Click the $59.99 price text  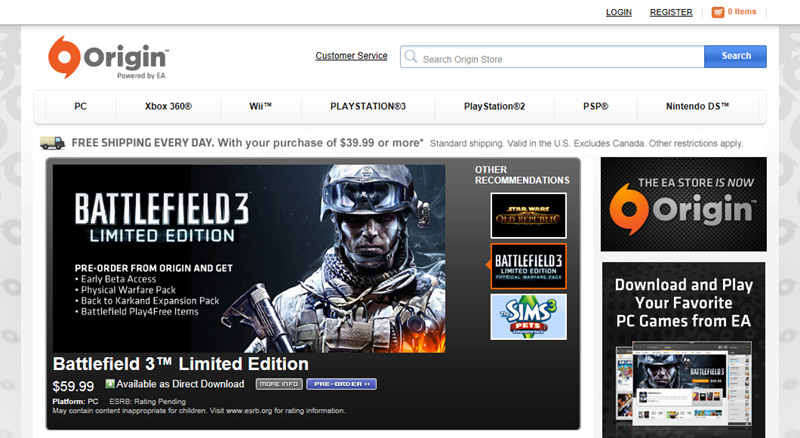tap(73, 386)
